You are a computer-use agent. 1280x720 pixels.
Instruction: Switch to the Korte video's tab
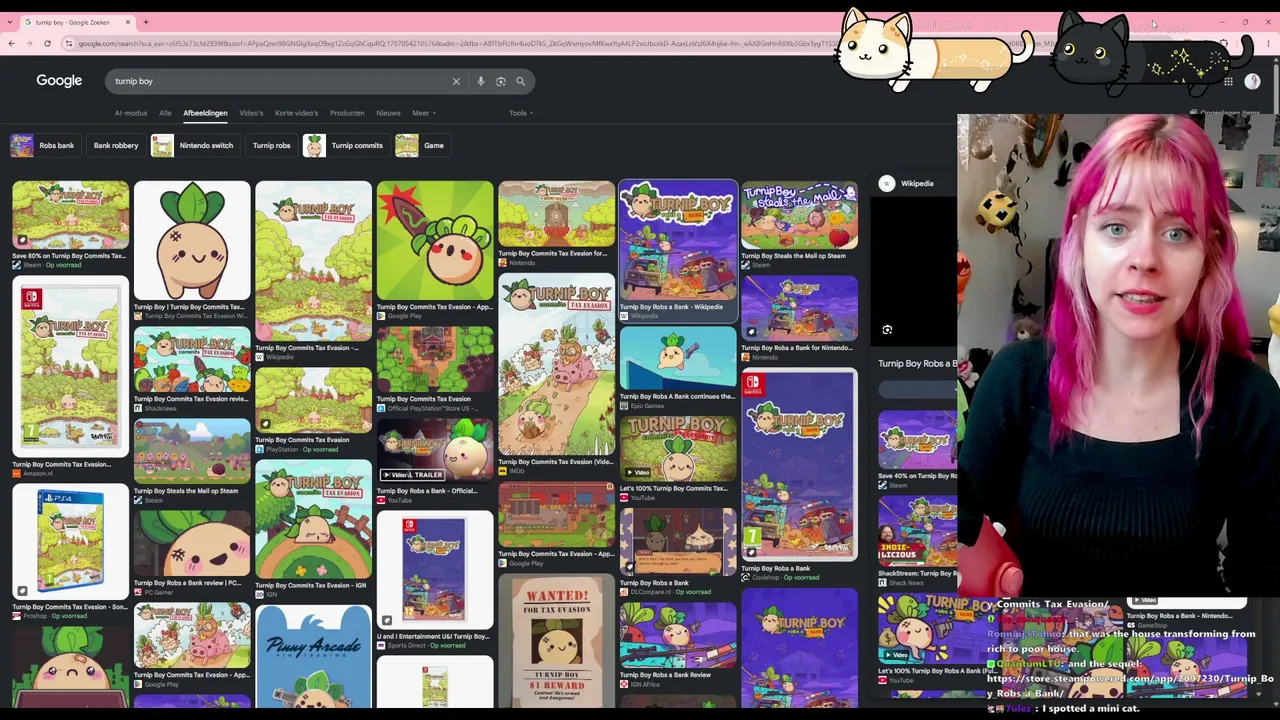(296, 113)
